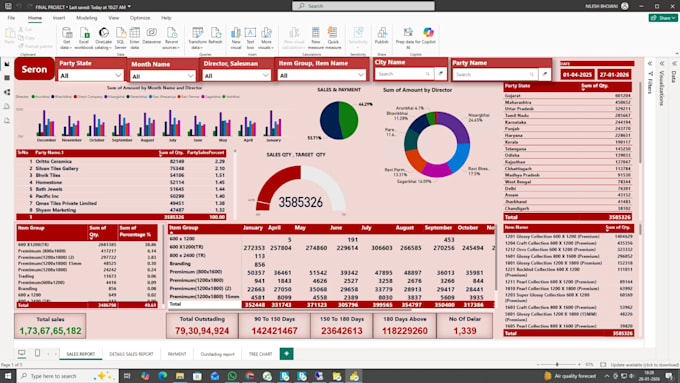Open File Explorer from the taskbar
The image size is (680, 383).
click(180, 376)
